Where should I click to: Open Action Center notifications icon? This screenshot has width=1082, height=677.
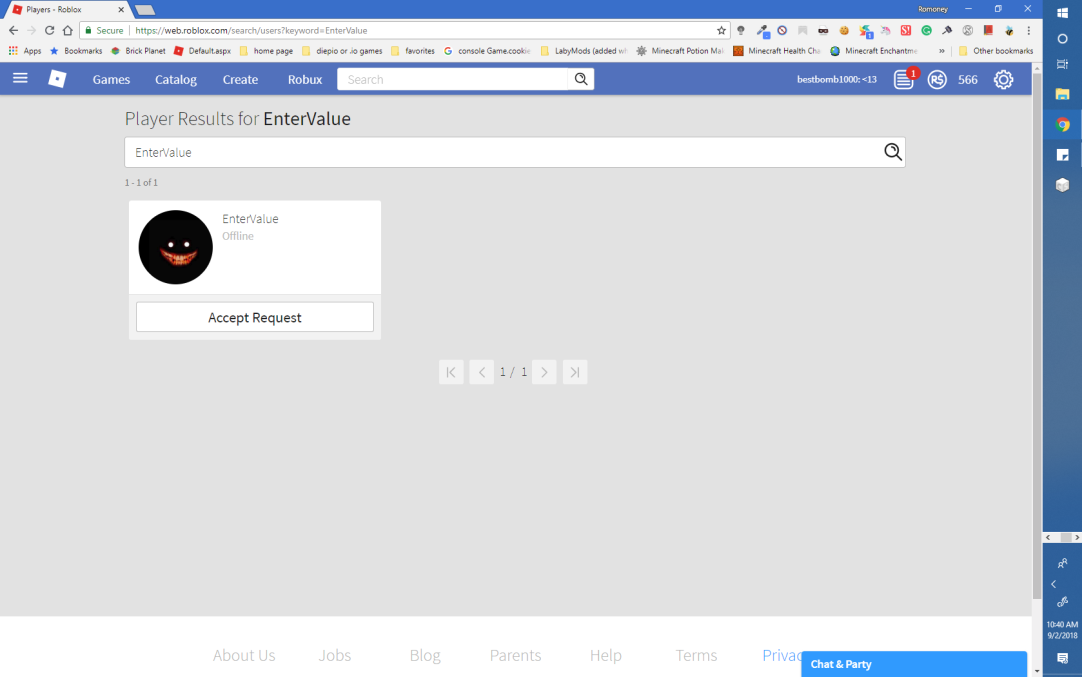1062,658
